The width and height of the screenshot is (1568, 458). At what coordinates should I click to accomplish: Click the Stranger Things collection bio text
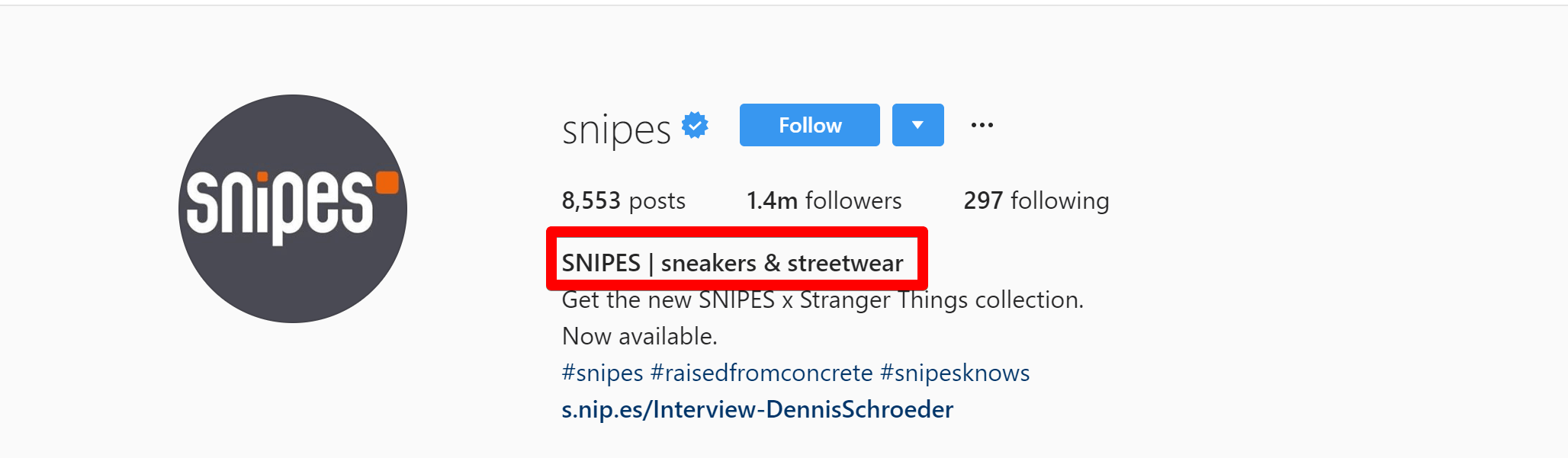[822, 299]
